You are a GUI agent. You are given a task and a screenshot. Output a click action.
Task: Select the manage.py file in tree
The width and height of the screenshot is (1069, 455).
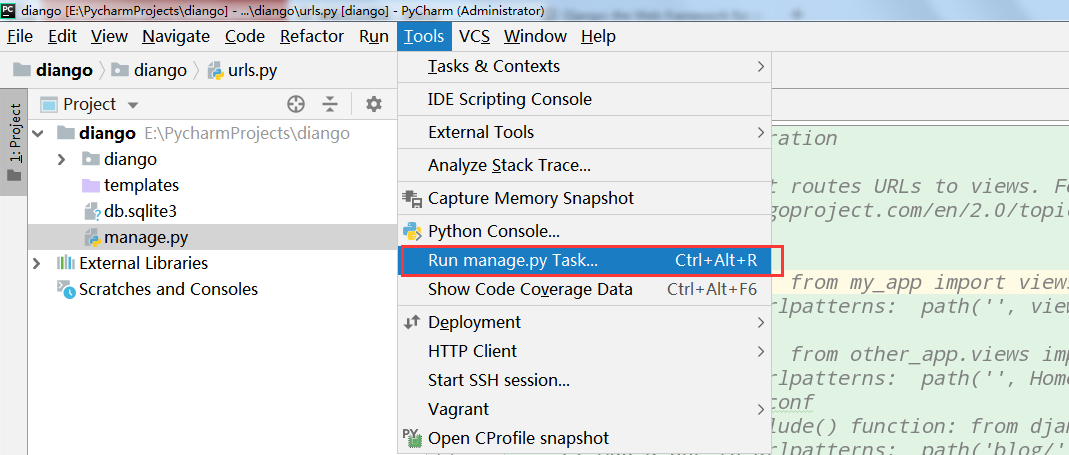(x=145, y=237)
